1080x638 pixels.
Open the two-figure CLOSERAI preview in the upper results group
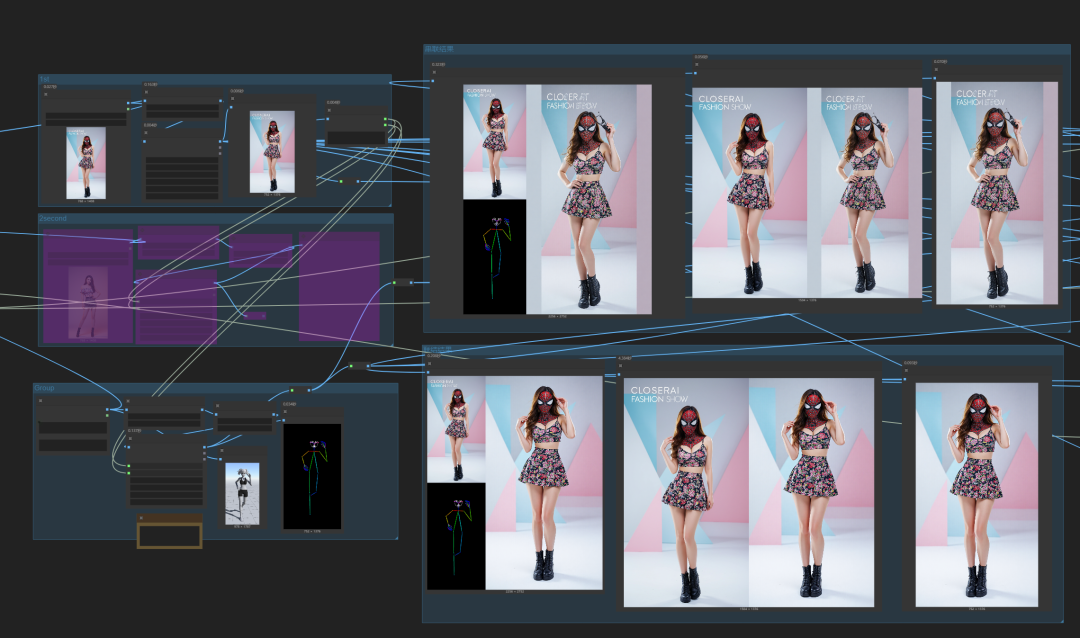tap(807, 193)
